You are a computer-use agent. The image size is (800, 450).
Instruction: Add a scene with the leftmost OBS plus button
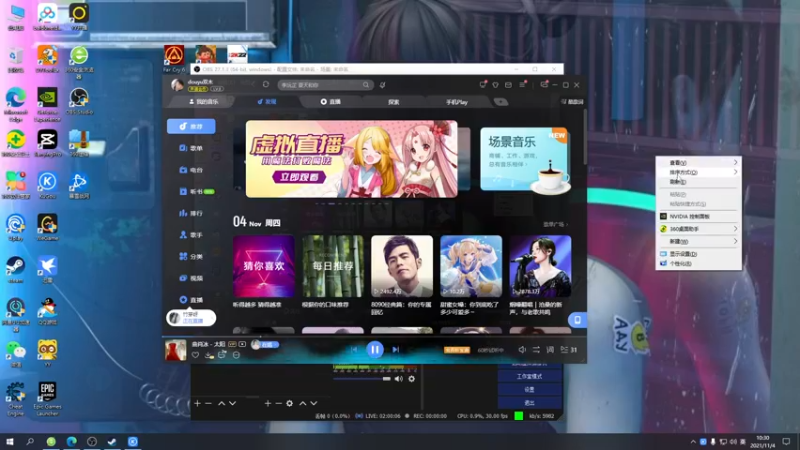click(x=197, y=404)
